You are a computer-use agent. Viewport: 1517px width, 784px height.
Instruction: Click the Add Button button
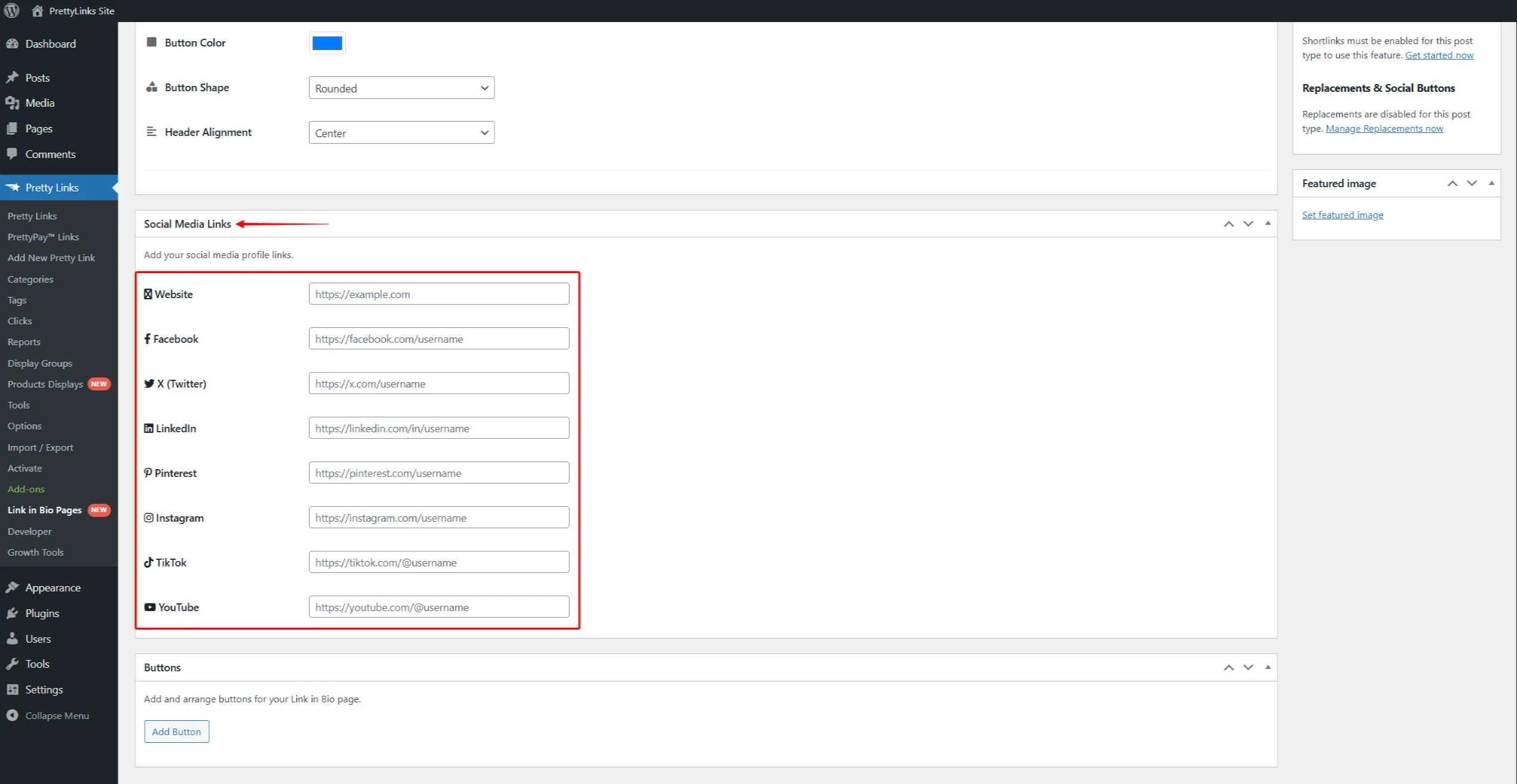click(x=177, y=732)
